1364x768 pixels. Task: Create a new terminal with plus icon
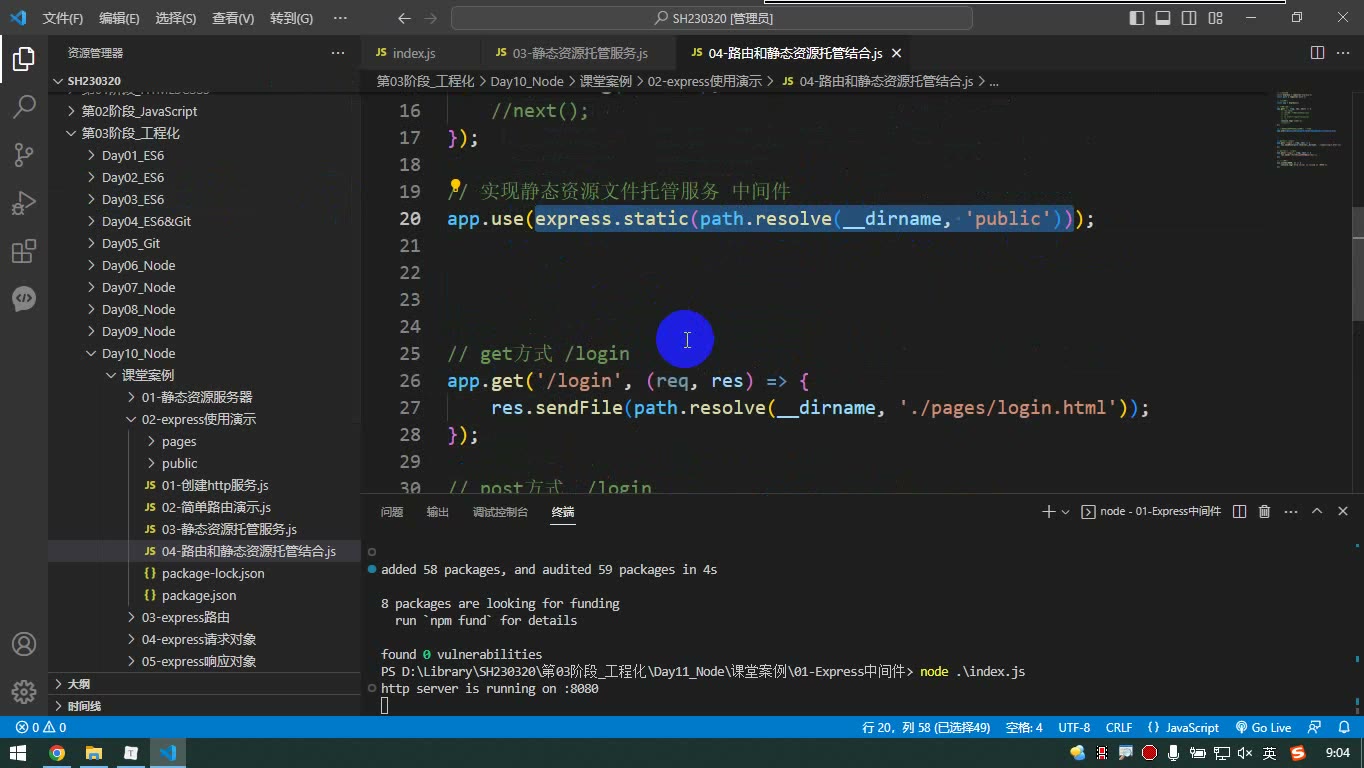point(1048,511)
